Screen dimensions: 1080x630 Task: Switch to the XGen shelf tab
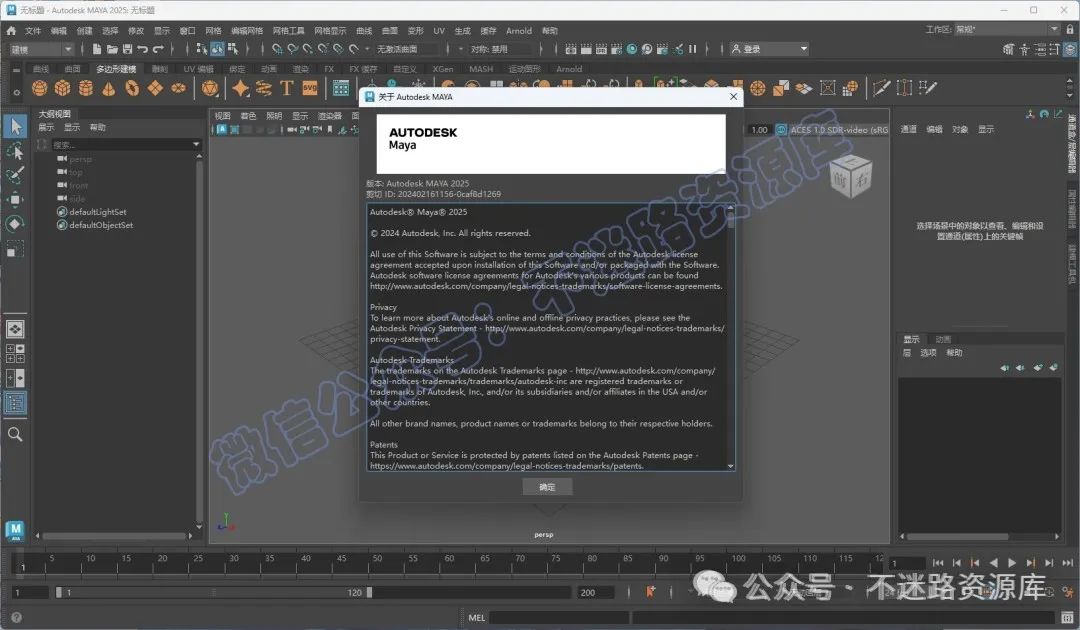443,69
